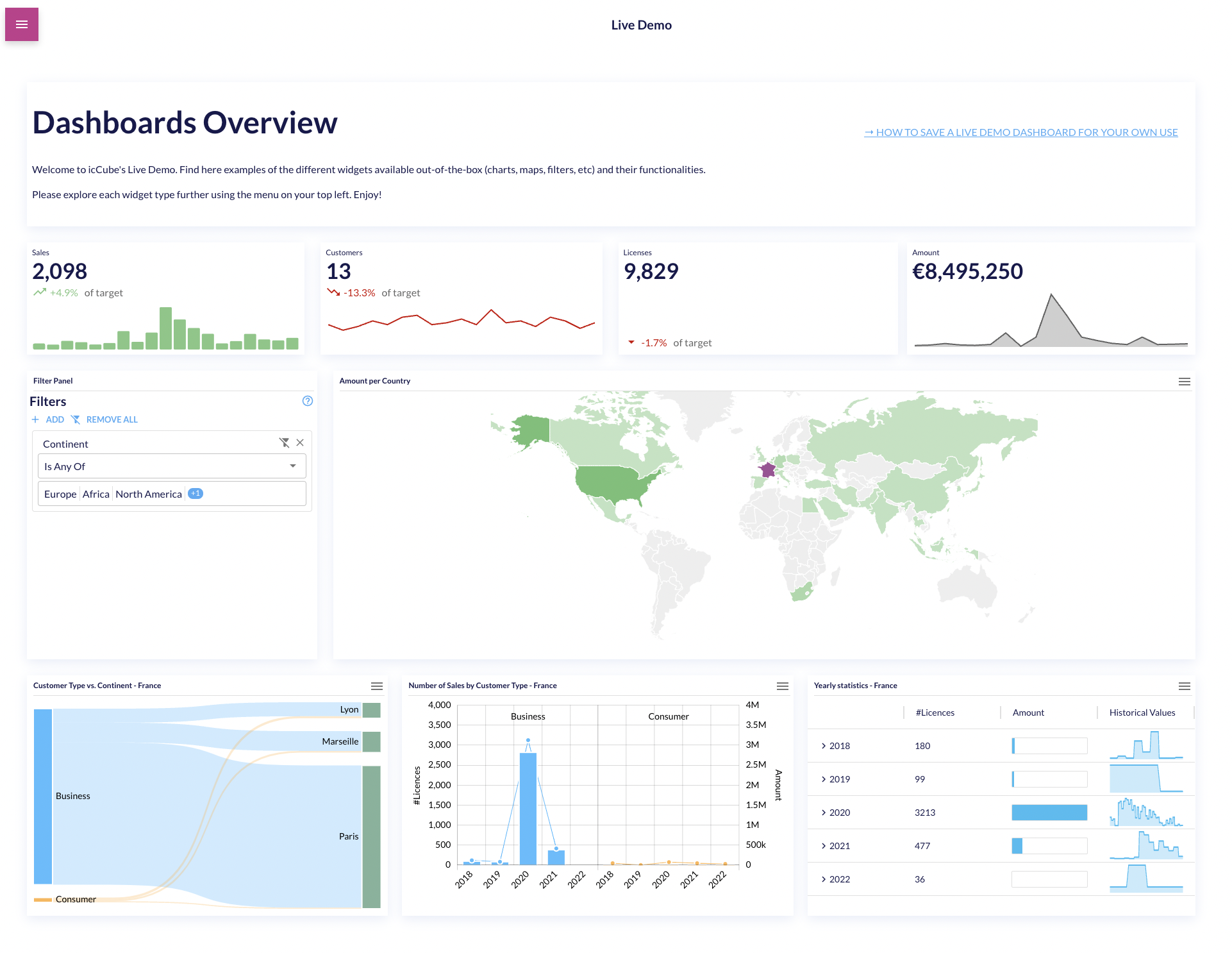Click the Paris node in Sankey chart
The image size is (1232, 953).
pyautogui.click(x=371, y=836)
